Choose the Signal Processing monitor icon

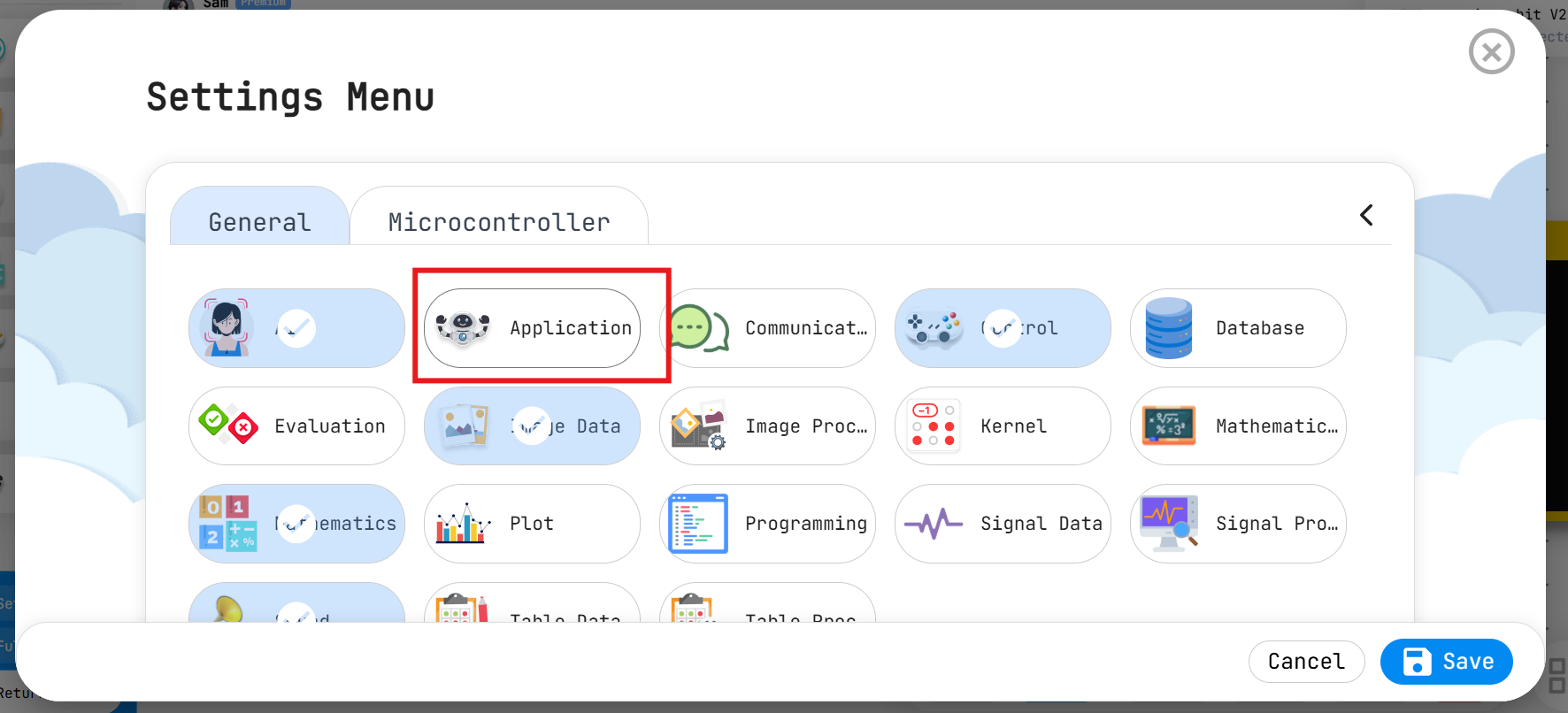pyautogui.click(x=1169, y=524)
